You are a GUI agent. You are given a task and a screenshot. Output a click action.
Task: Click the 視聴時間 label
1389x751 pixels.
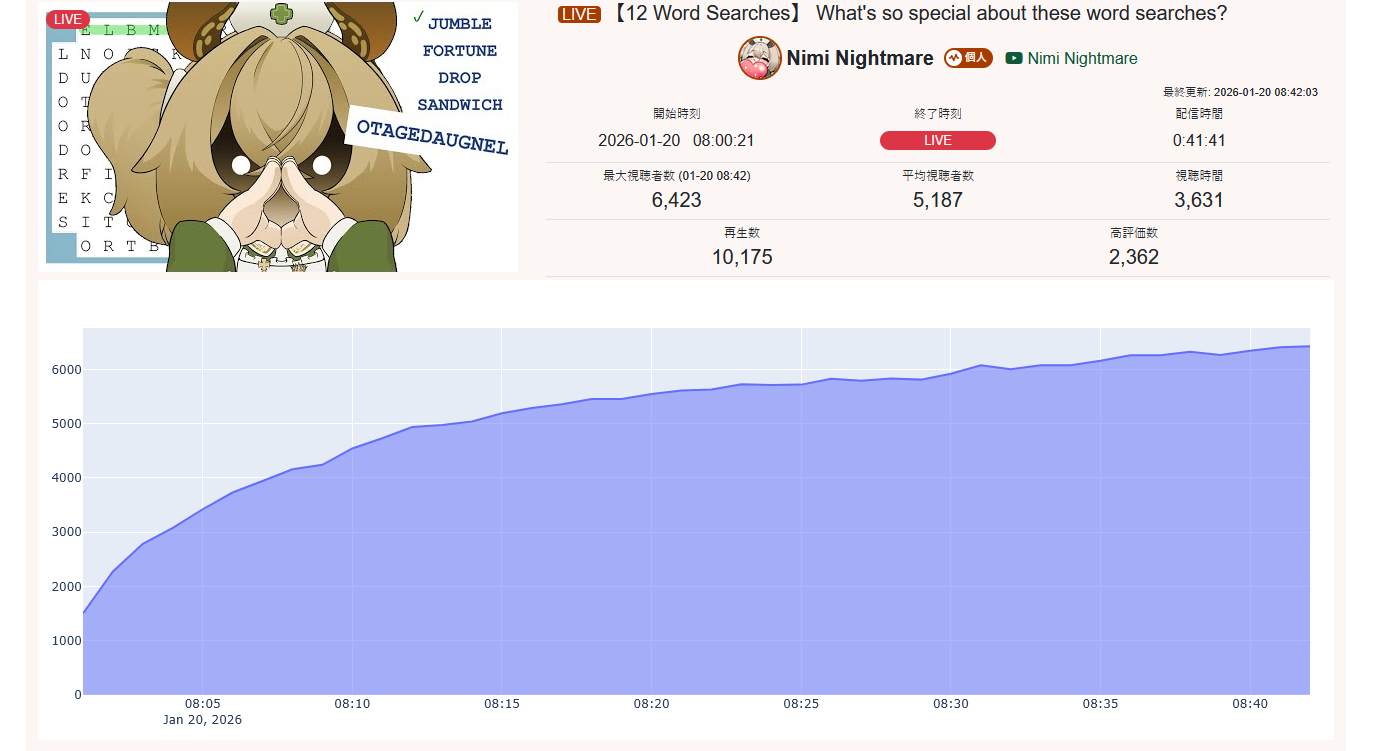coord(1199,176)
